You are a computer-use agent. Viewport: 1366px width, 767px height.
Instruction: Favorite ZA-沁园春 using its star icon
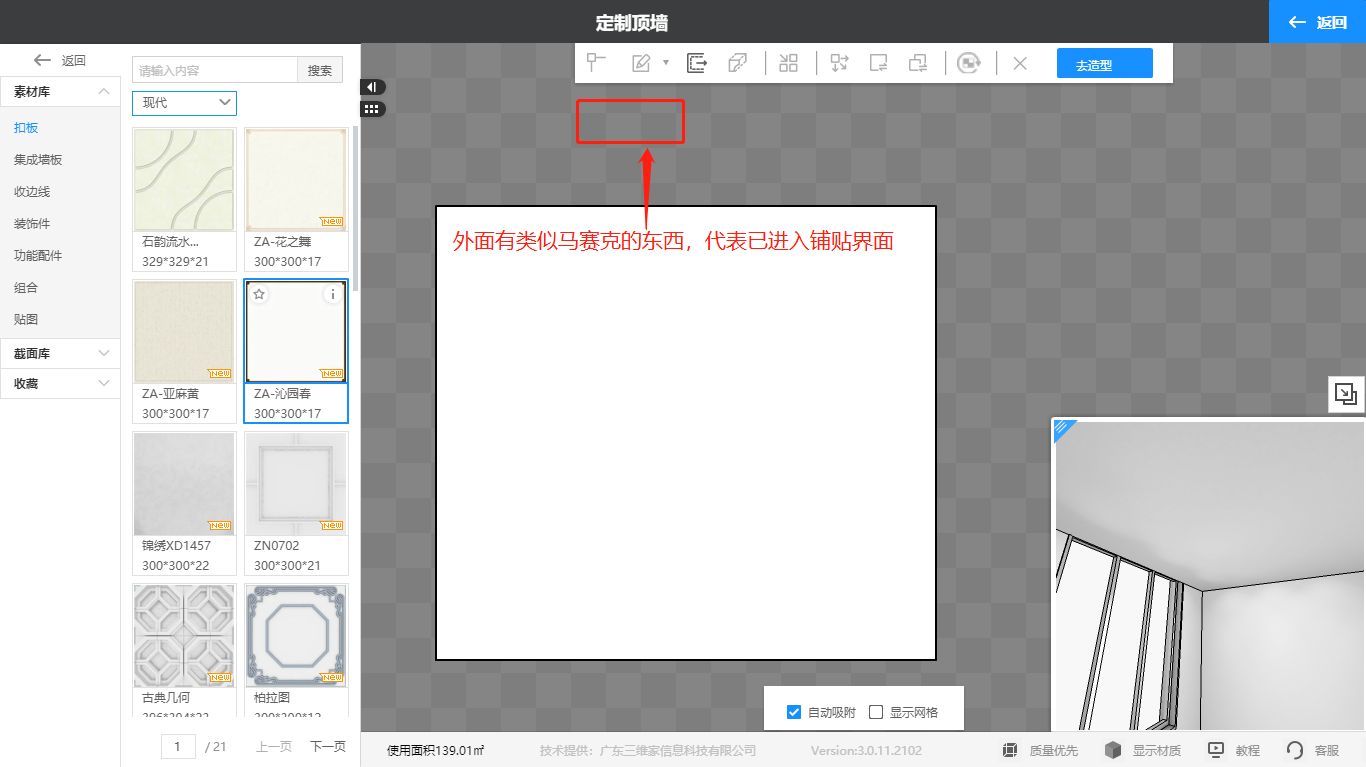(259, 294)
